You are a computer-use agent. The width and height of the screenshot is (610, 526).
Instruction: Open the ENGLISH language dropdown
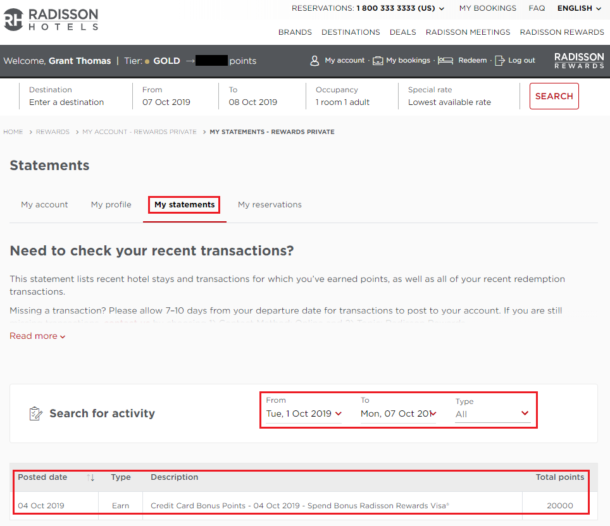point(579,8)
